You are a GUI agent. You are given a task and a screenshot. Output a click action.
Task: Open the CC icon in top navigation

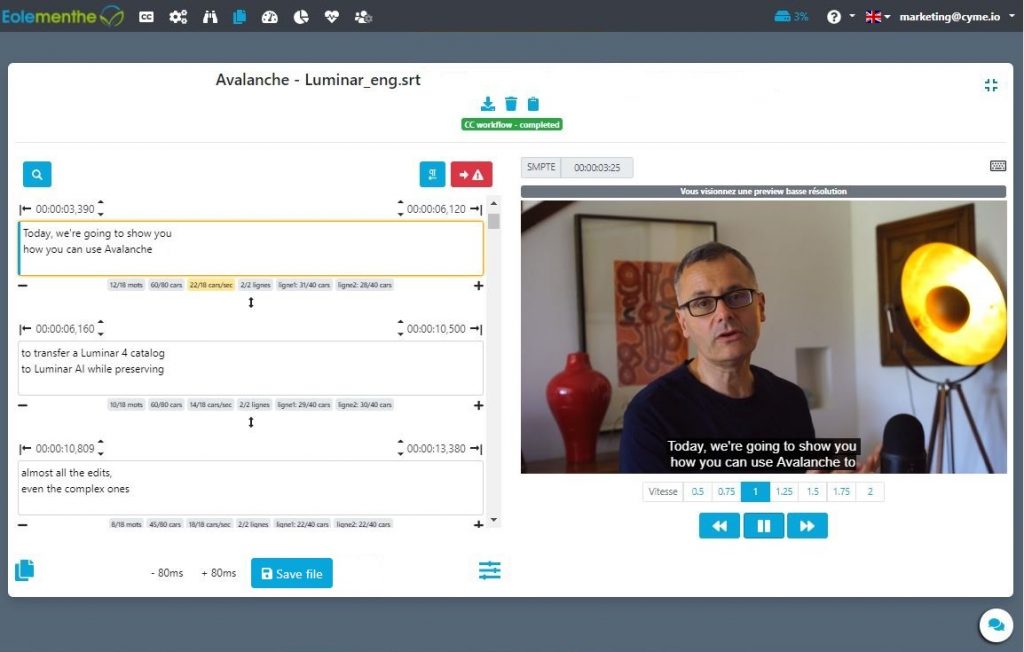point(146,17)
